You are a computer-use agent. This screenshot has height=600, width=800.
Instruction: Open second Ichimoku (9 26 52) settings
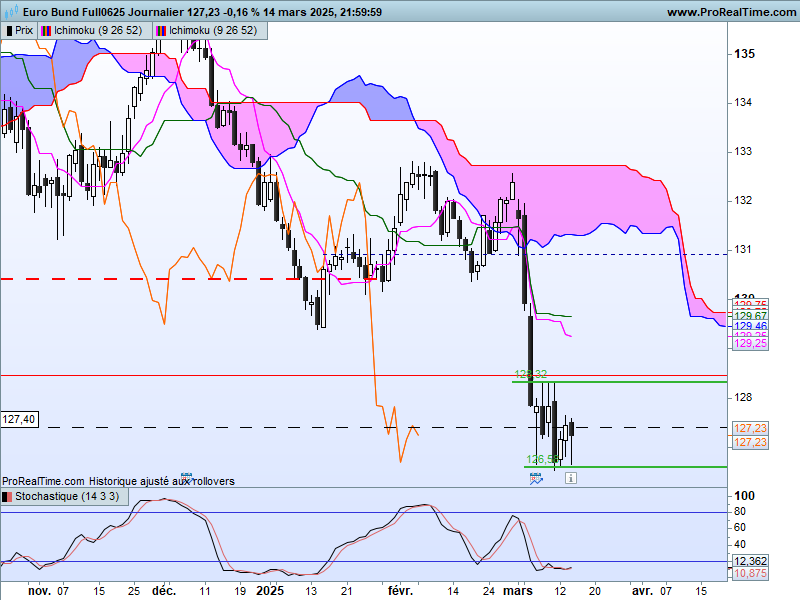pos(213,31)
